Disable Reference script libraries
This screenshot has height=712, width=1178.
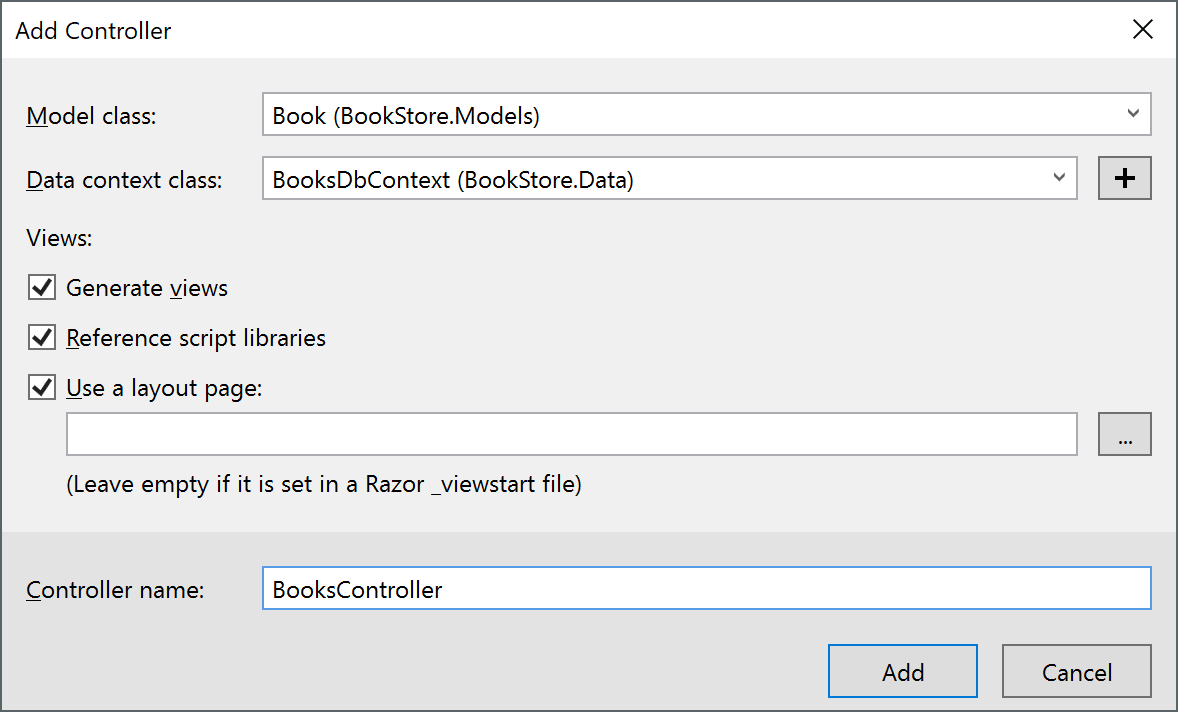tap(42, 337)
